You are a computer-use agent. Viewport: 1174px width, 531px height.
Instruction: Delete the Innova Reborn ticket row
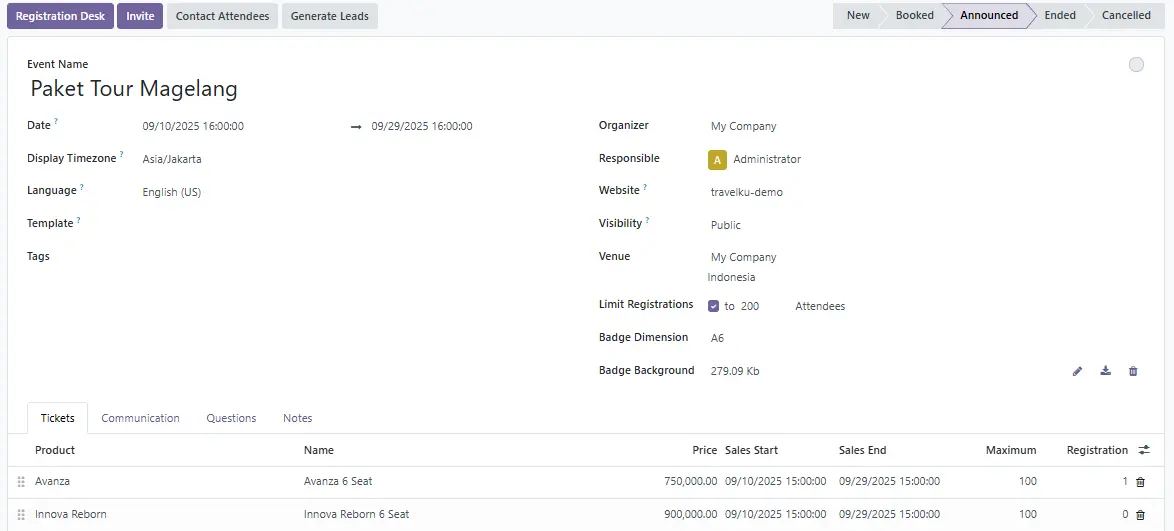tap(1140, 515)
